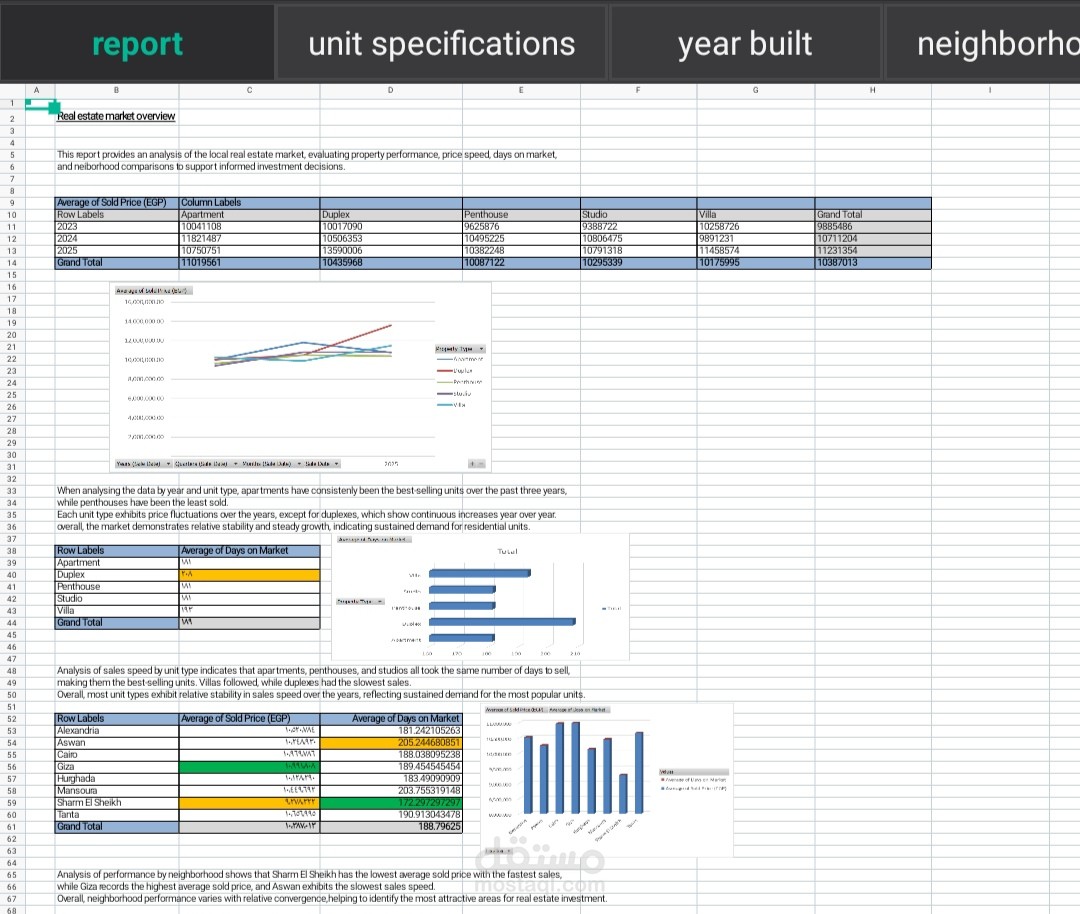Click 'Total' title of bar chart
The width and height of the screenshot is (1080, 914).
(508, 552)
